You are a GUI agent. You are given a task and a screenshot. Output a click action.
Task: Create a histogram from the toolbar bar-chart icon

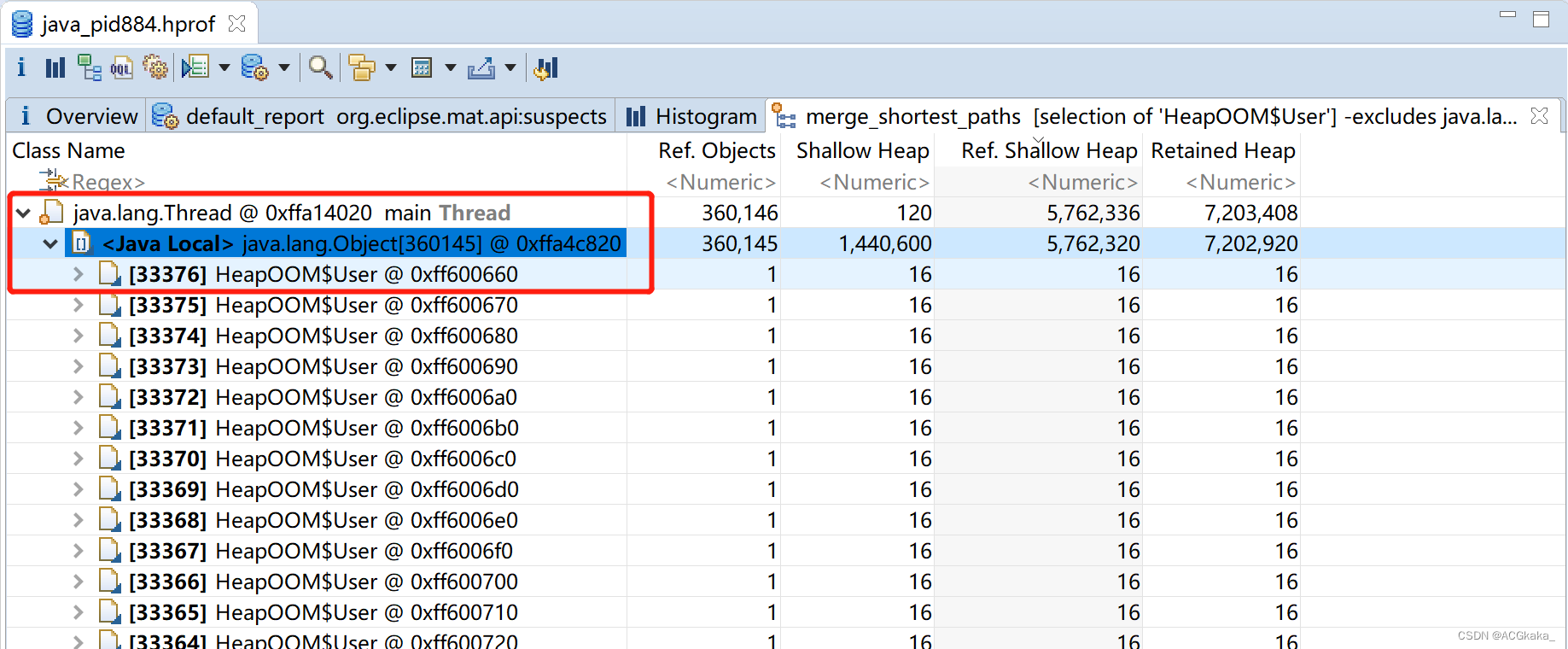click(55, 67)
